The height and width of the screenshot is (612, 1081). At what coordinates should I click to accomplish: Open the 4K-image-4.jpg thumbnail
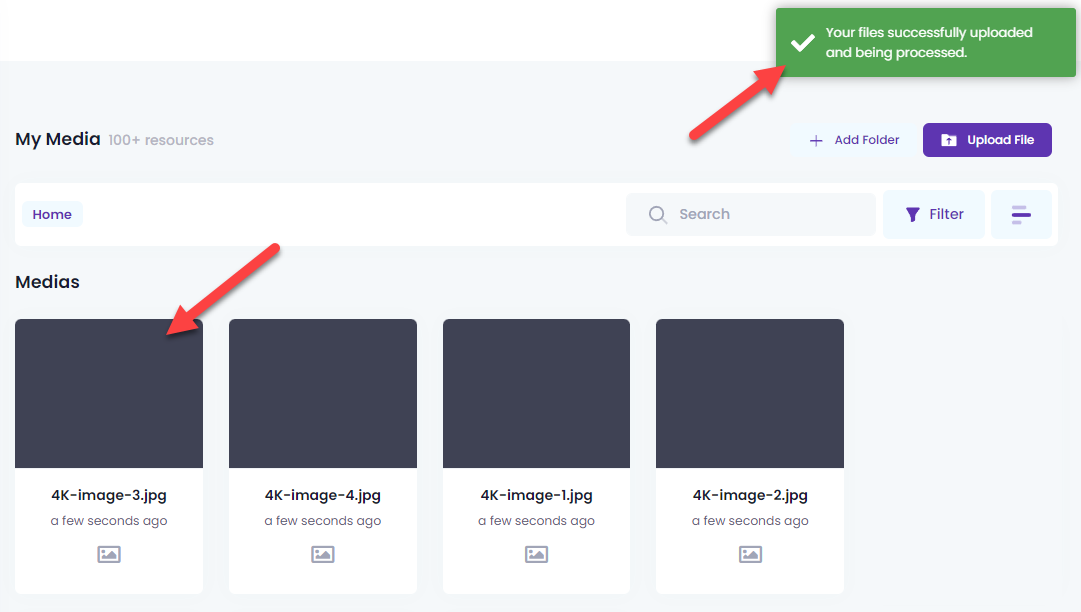[323, 394]
